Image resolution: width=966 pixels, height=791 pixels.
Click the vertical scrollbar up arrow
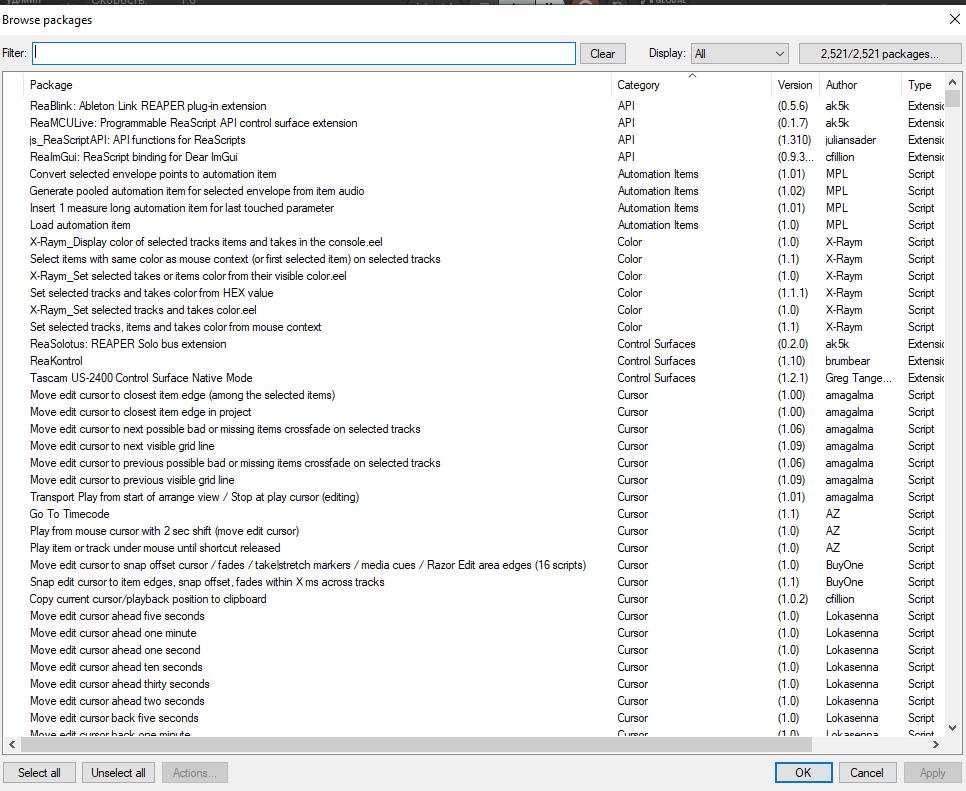pos(952,82)
